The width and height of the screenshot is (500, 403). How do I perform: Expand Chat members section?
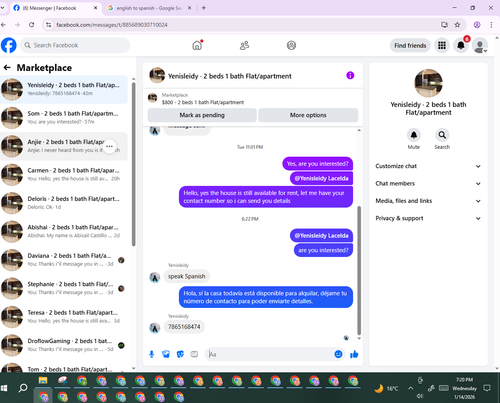click(x=428, y=183)
